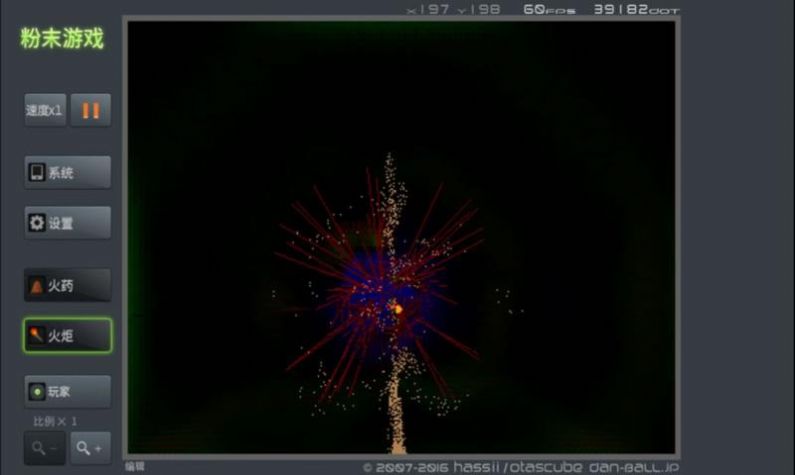Image resolution: width=795 pixels, height=475 pixels.
Task: Select the highlighted 火炬 torch element
Action: click(67, 336)
